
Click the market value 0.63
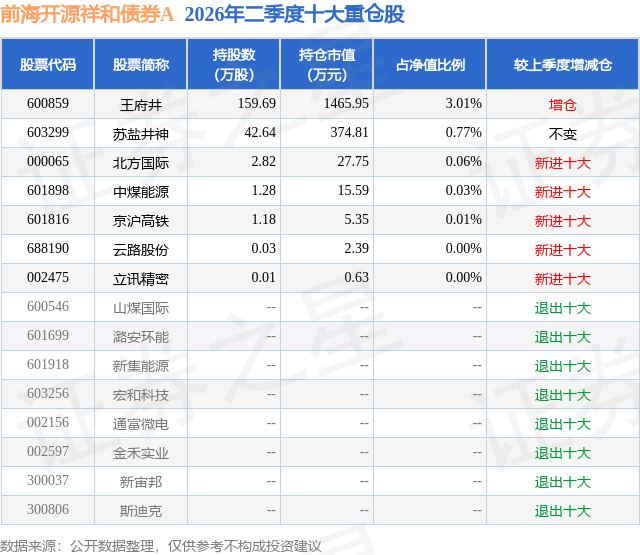click(356, 277)
